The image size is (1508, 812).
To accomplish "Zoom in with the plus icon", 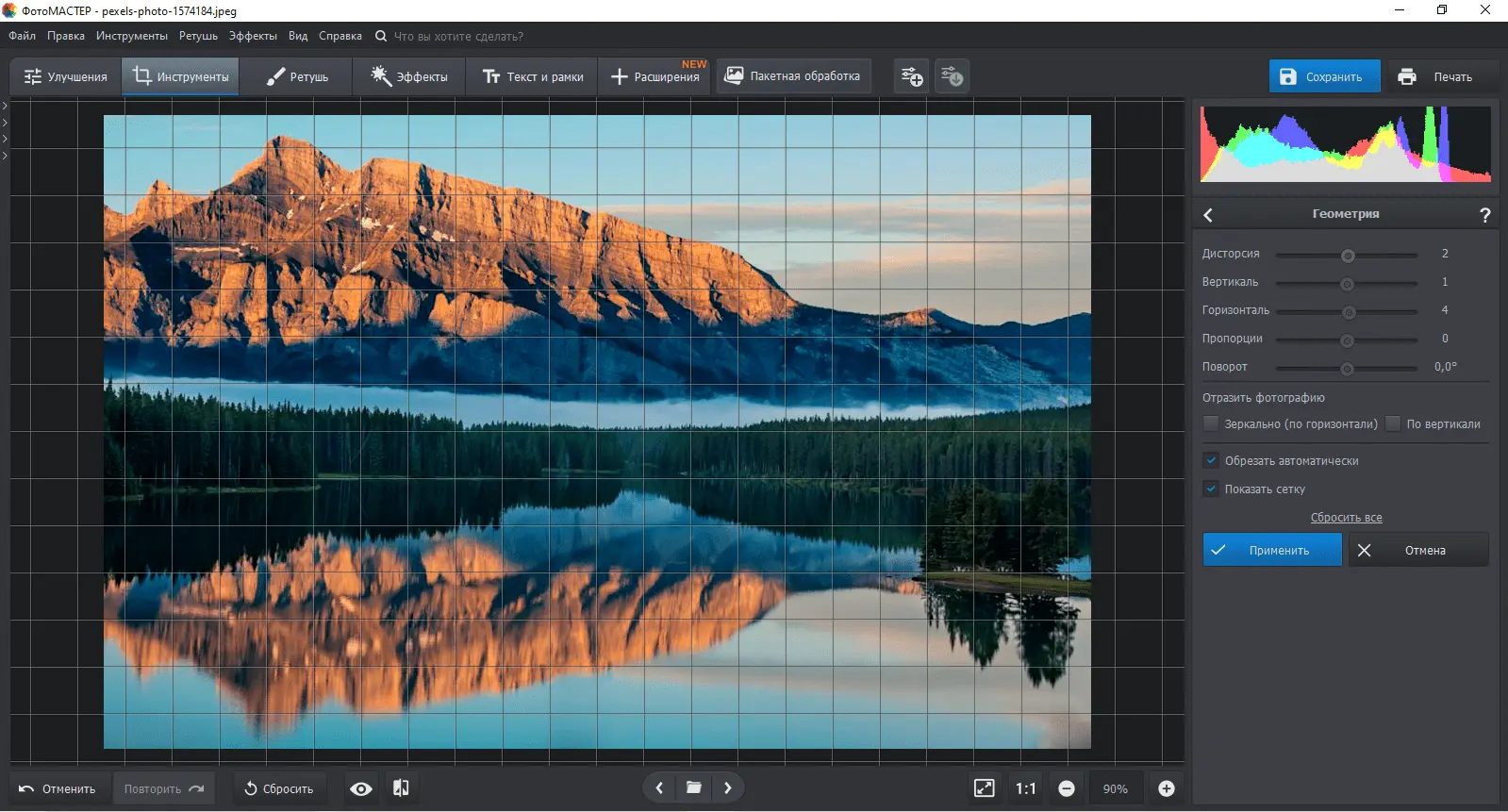I will pyautogui.click(x=1166, y=788).
